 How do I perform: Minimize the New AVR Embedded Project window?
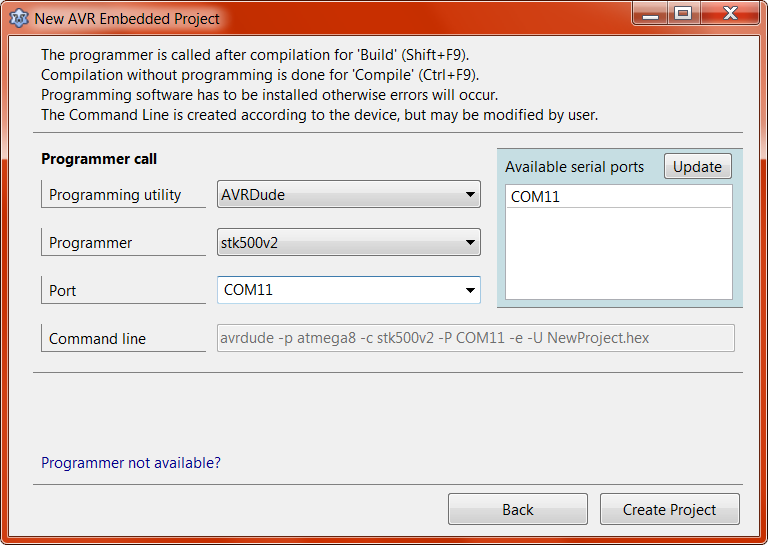[648, 13]
